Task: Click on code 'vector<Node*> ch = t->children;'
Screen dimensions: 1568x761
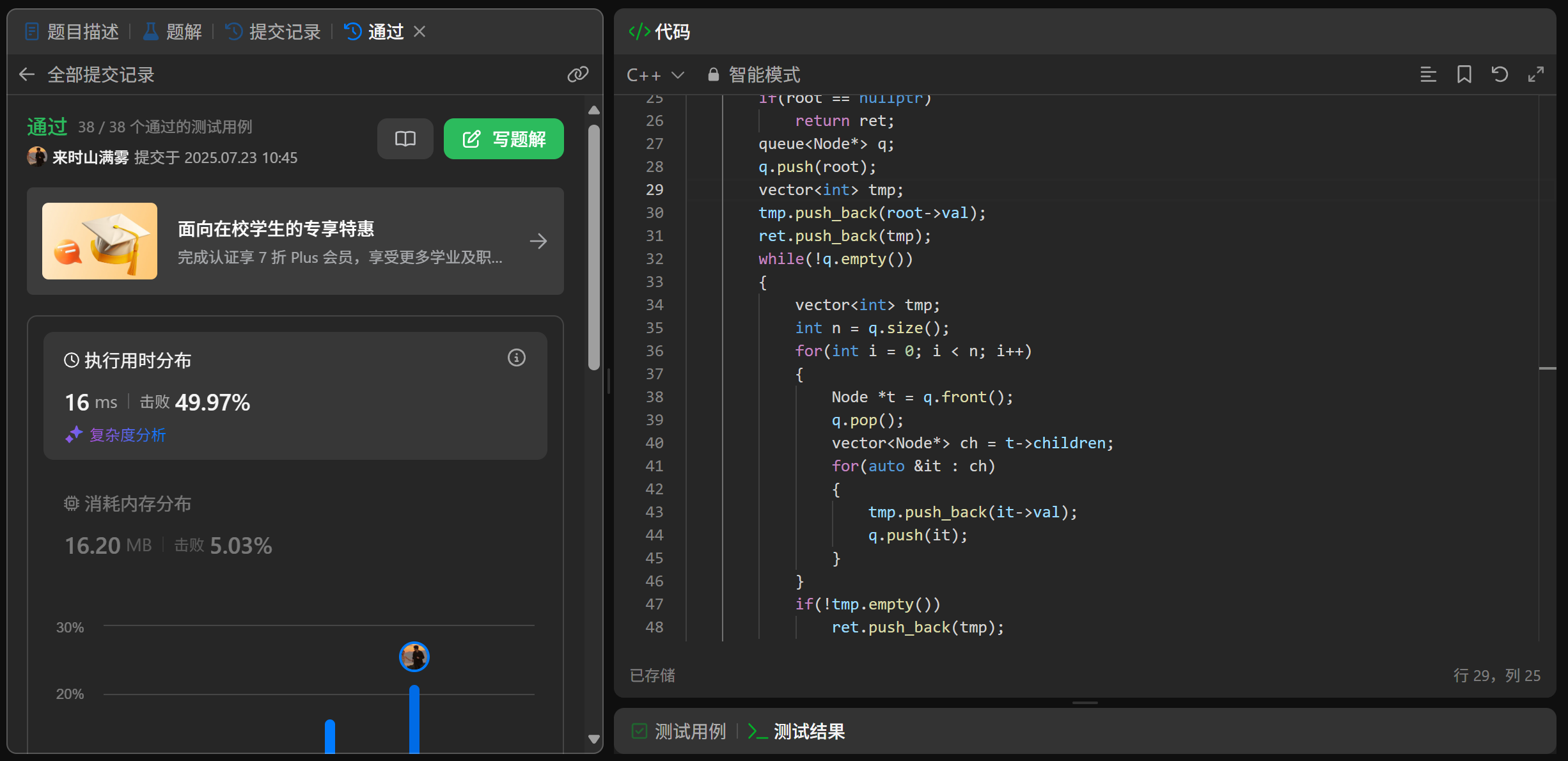Action: click(x=973, y=443)
